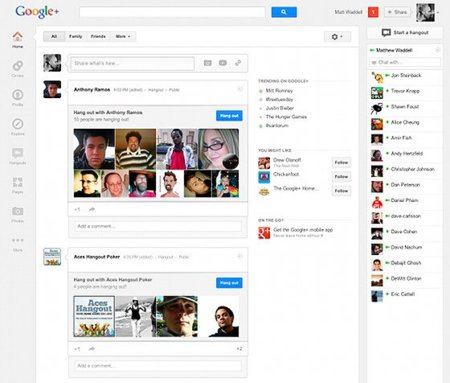Click the Share button in top bar
This screenshot has width=450, height=383.
coord(397,12)
